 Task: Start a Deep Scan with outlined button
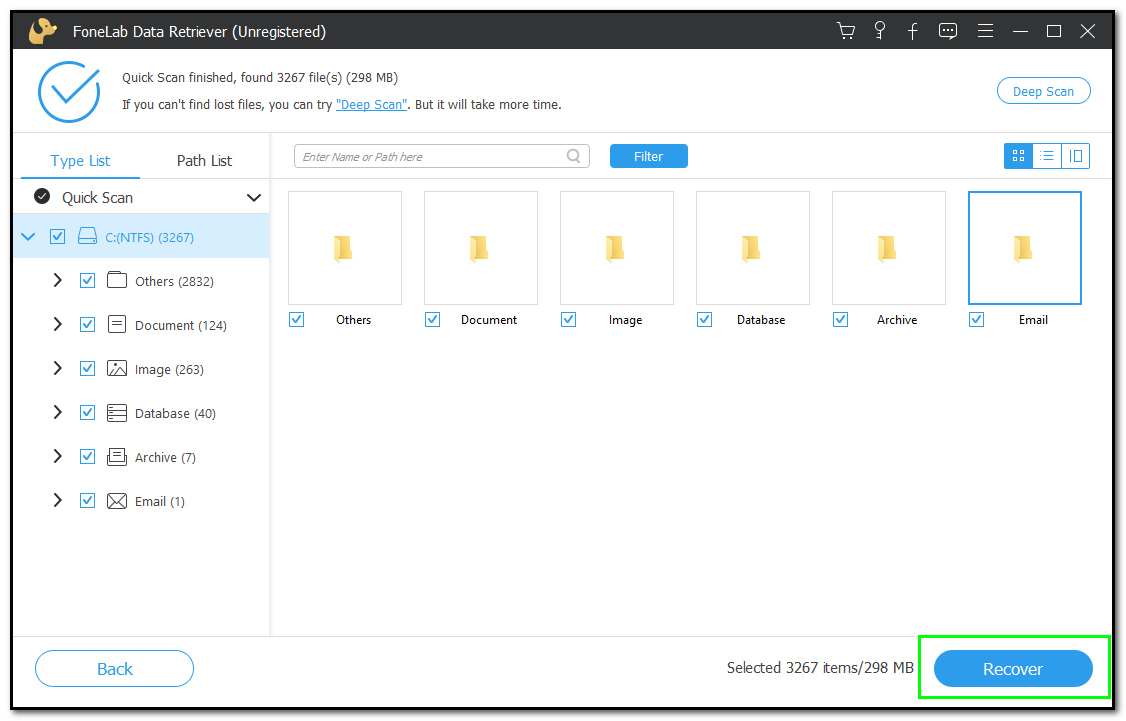tap(1043, 91)
